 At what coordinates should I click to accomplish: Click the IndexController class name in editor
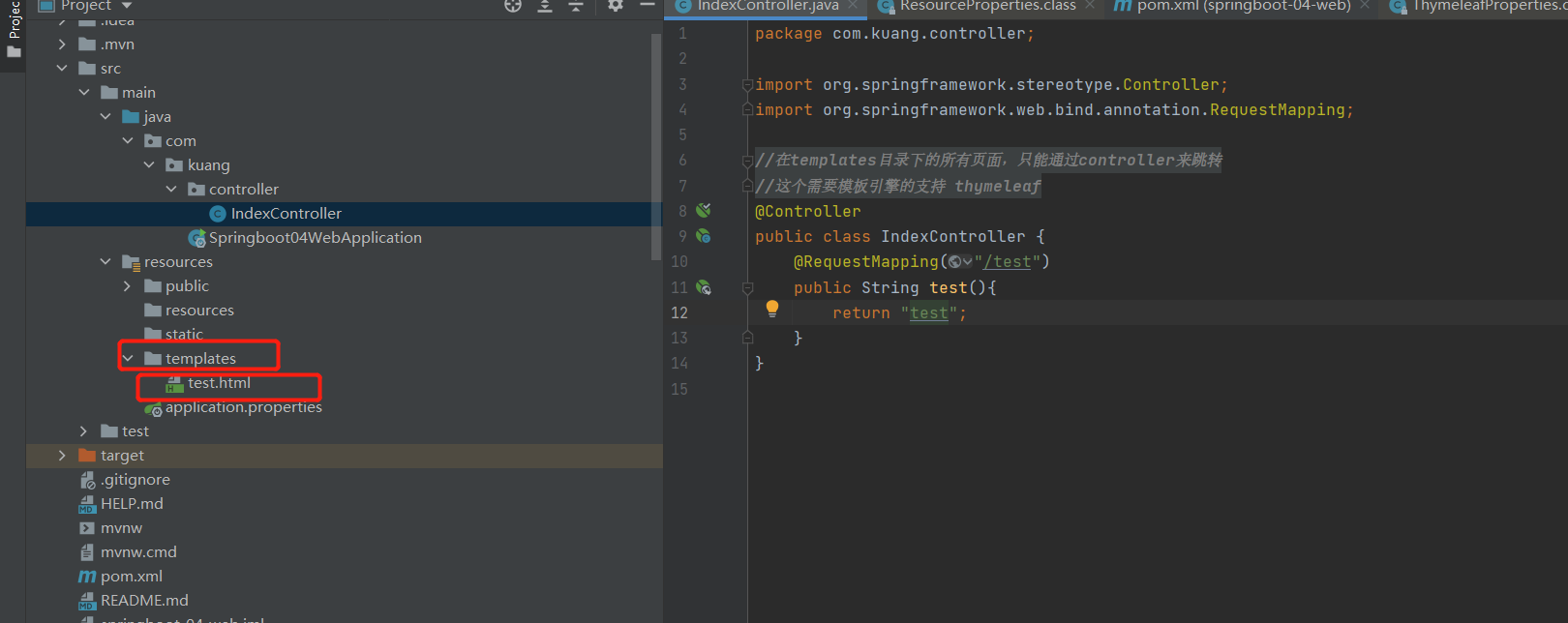pyautogui.click(x=952, y=237)
